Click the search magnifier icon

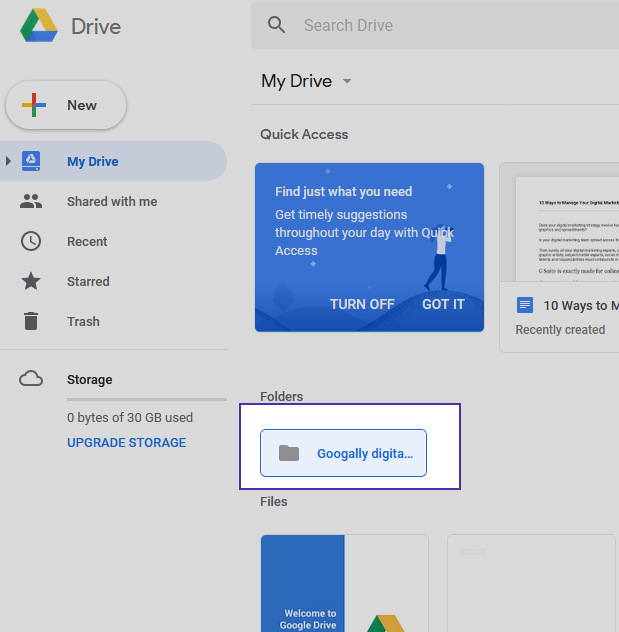coord(276,25)
